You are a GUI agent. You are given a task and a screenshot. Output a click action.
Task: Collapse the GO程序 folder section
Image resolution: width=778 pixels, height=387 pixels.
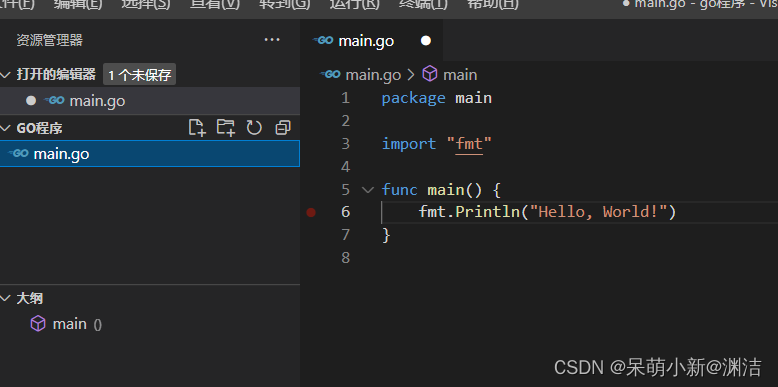5,129
